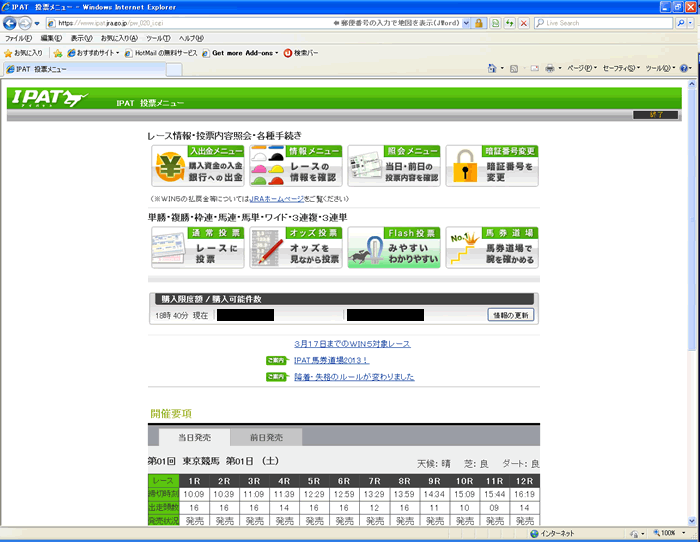Open the ヘルプ(H) menu
The width and height of the screenshot is (700, 542).
click(191, 38)
